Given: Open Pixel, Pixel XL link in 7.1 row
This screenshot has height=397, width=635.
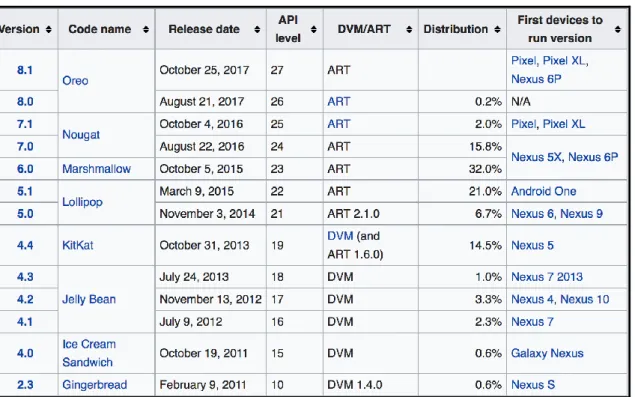Looking at the screenshot, I should (548, 124).
